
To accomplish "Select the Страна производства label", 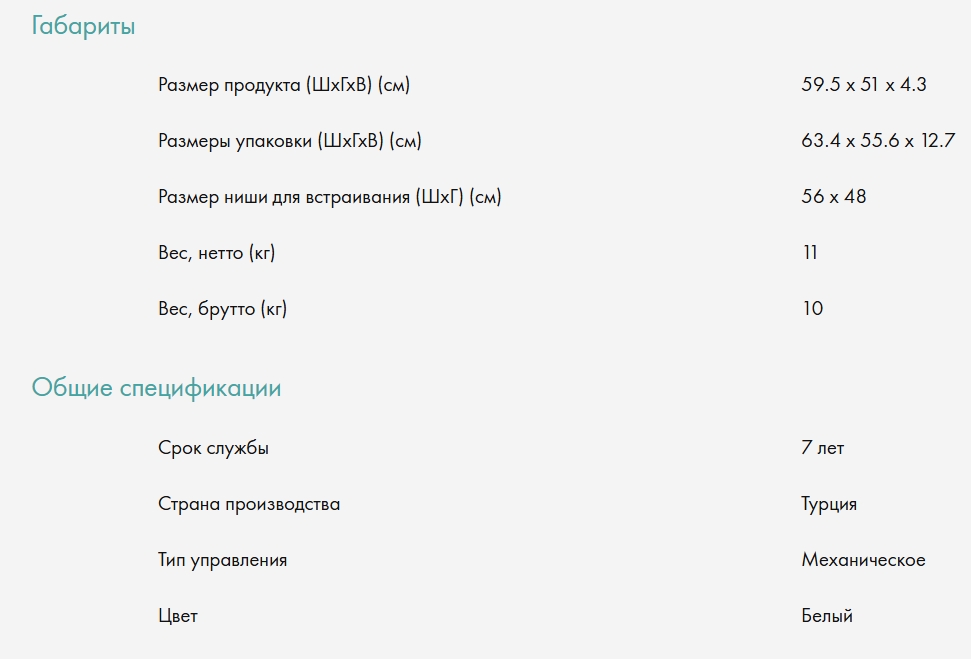I will [249, 504].
